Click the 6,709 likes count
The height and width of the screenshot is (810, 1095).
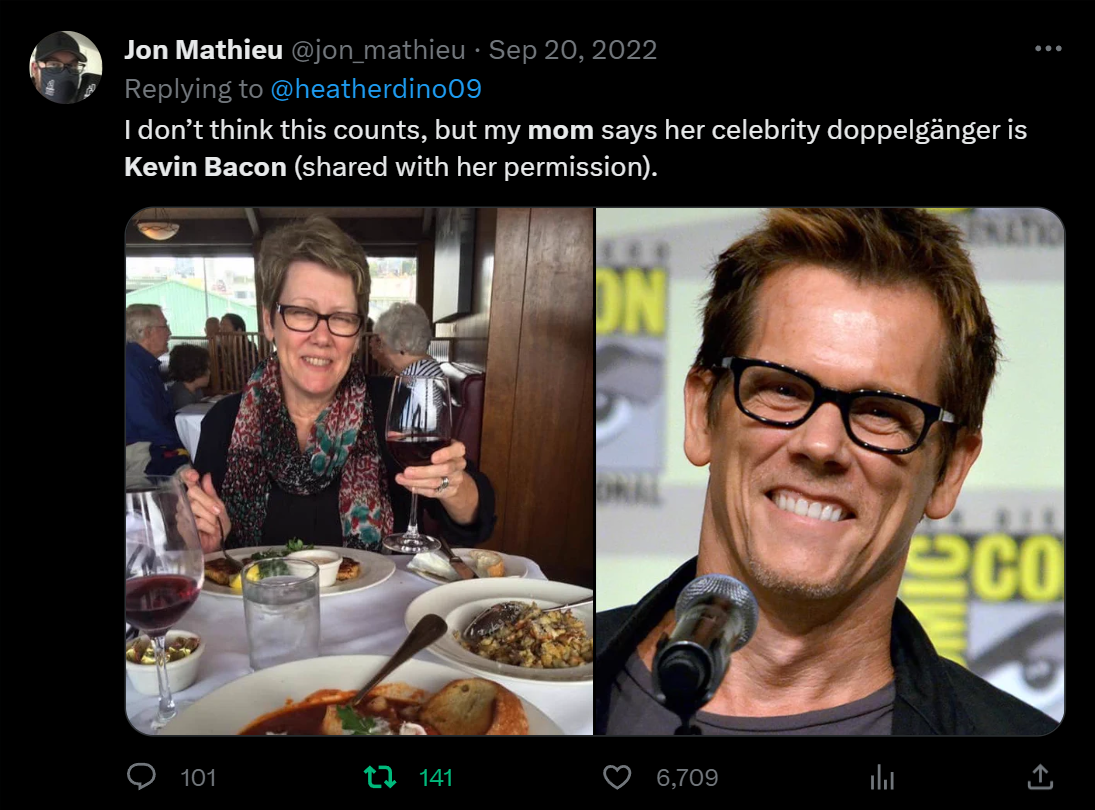[687, 777]
